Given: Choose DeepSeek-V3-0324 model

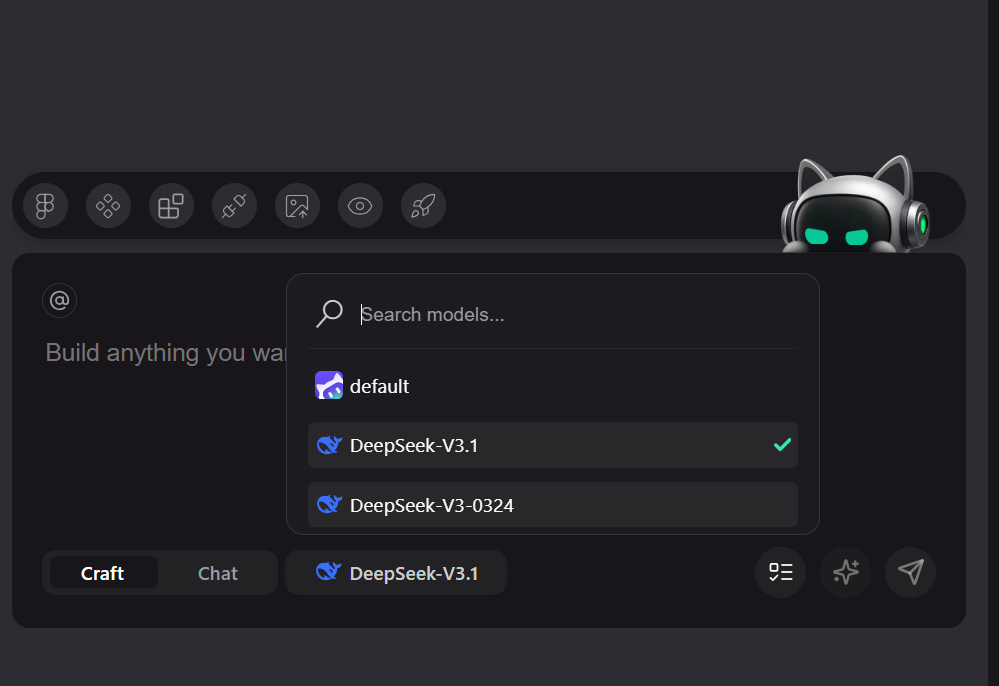Looking at the screenshot, I should tap(552, 504).
